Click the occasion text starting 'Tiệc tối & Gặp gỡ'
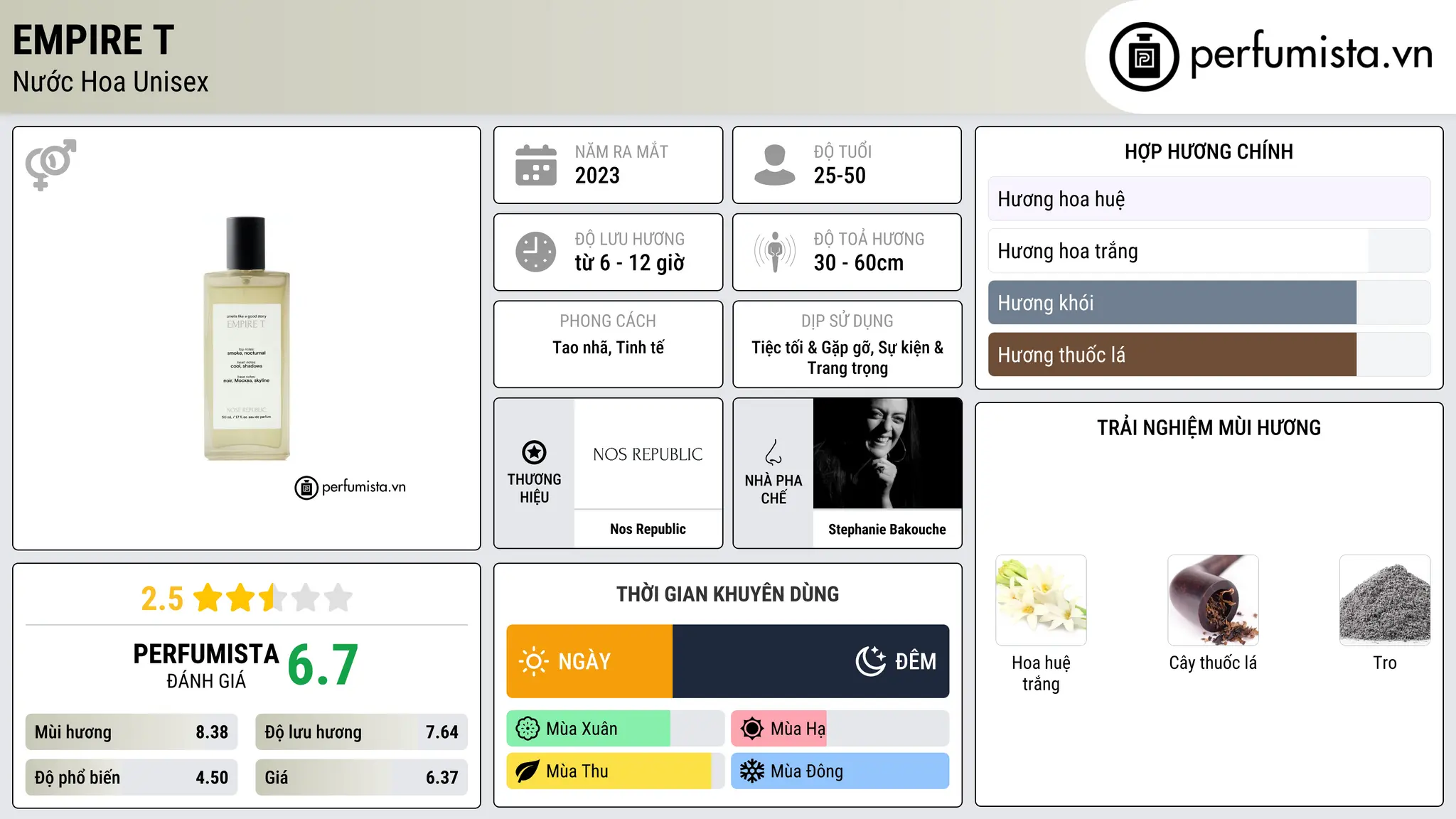 (847, 358)
